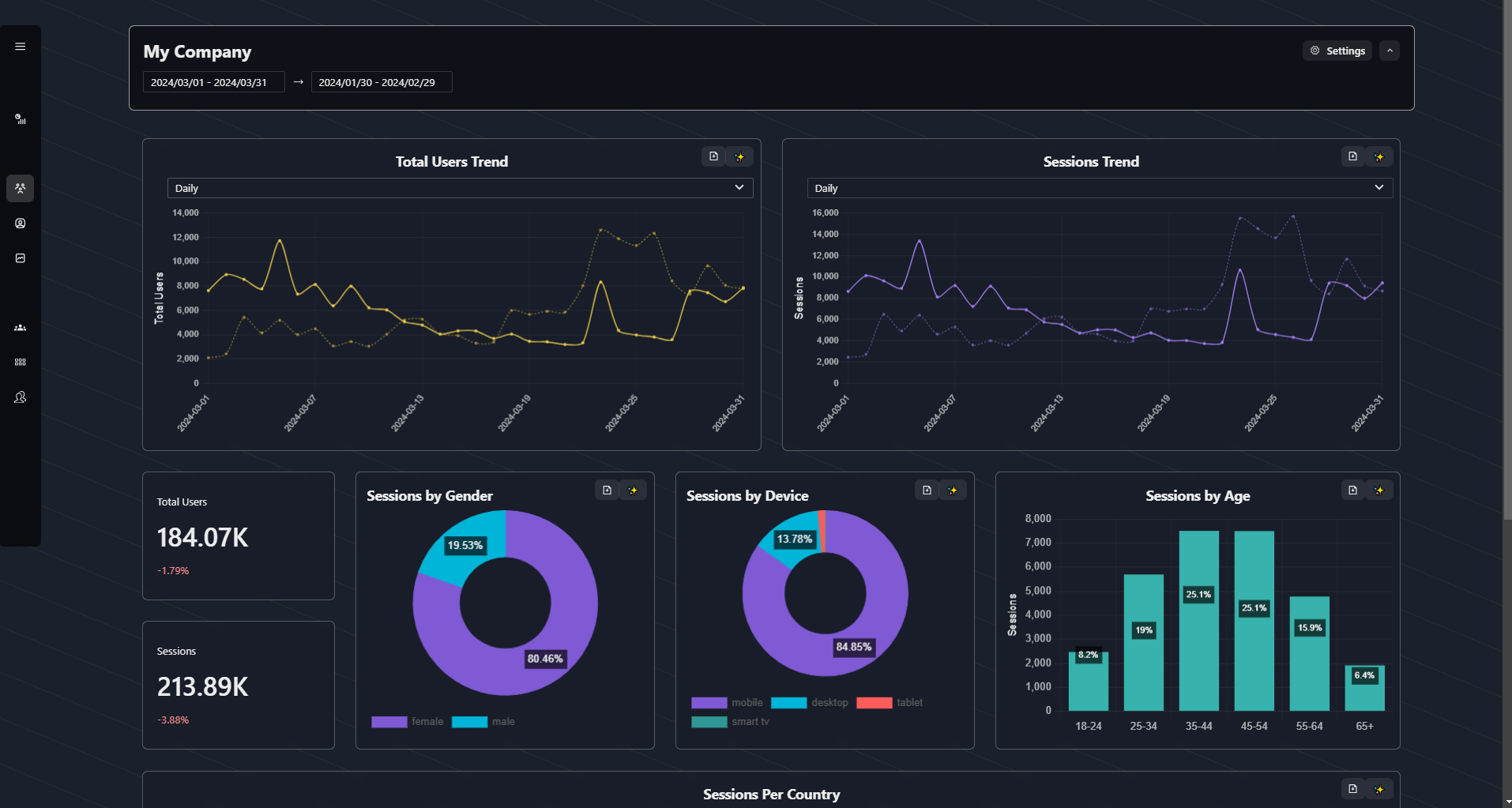Image resolution: width=1512 pixels, height=808 pixels.
Task: Toggle the tablet legend in Sessions by Device
Action: coord(890,702)
